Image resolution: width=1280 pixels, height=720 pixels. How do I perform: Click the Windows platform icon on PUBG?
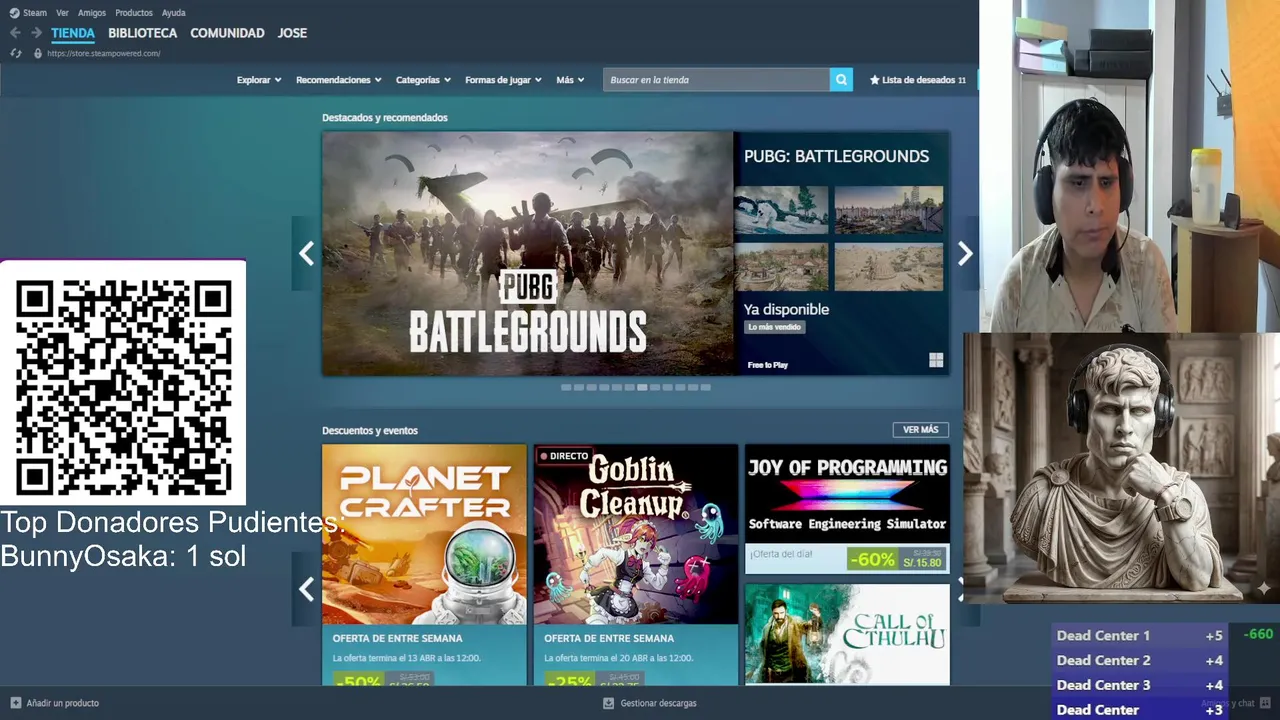(936, 361)
